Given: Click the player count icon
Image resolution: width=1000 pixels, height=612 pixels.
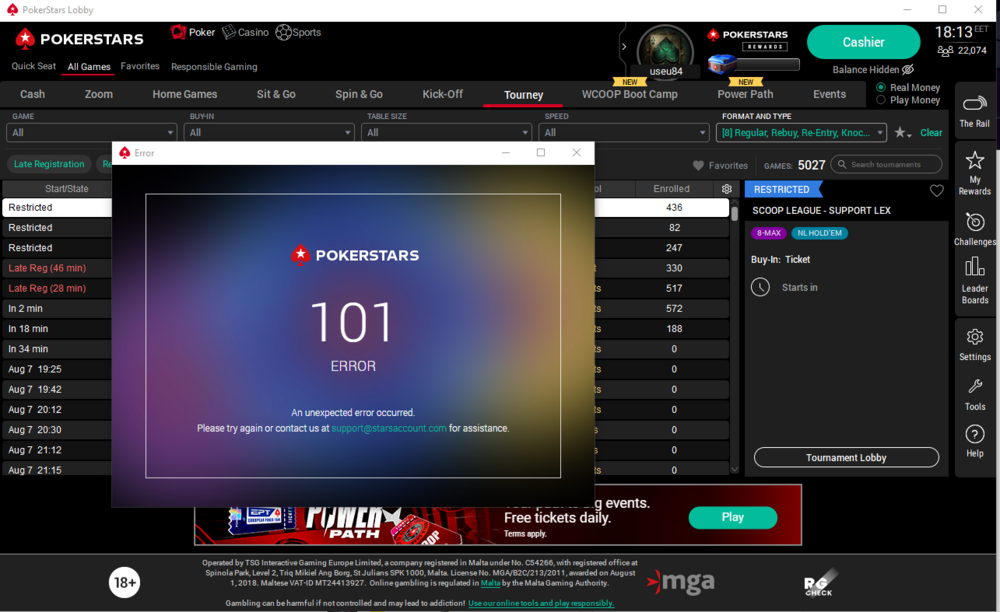Looking at the screenshot, I should [945, 50].
